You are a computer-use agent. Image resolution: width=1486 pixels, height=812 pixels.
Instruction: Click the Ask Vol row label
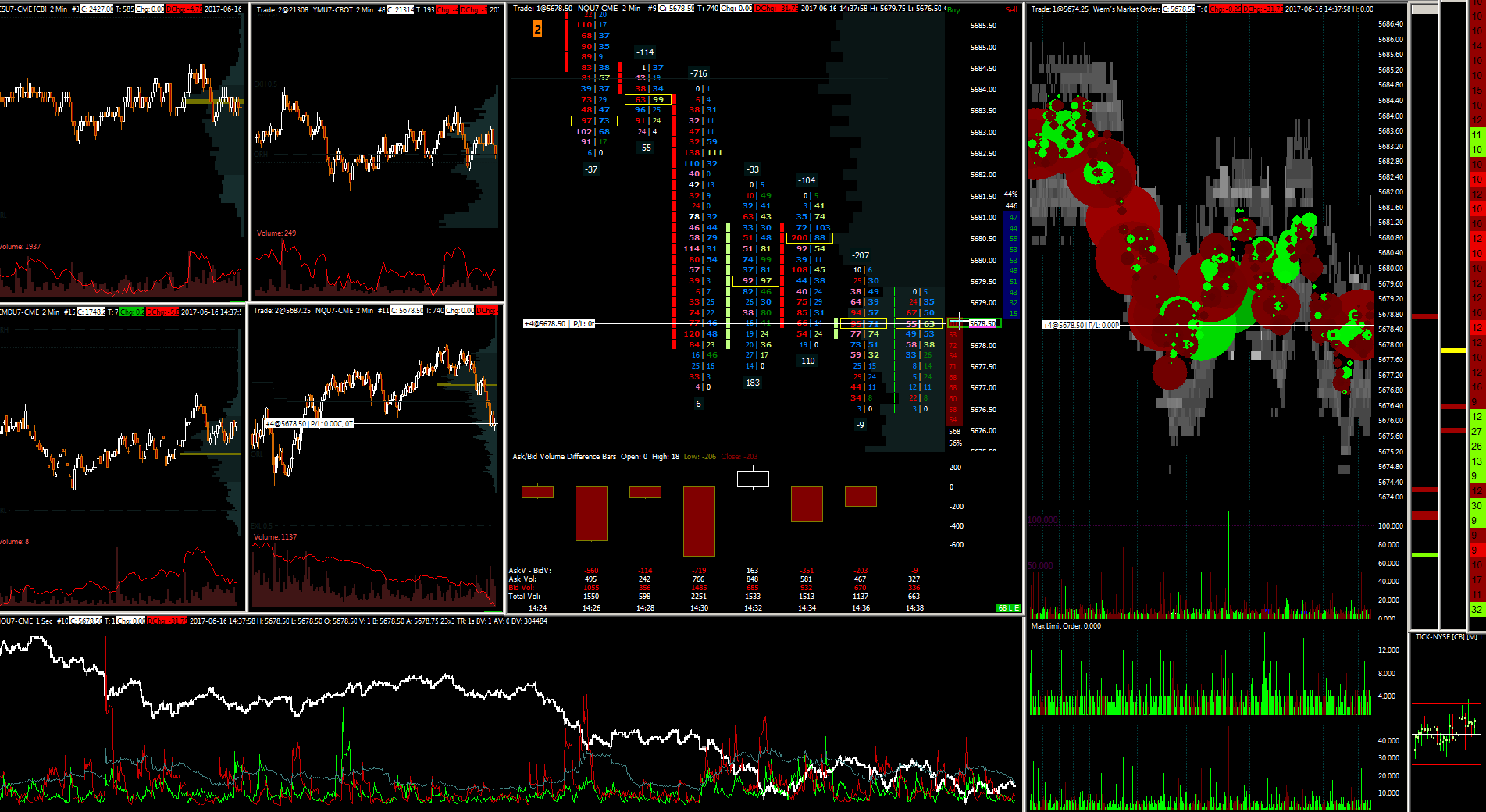tap(522, 579)
